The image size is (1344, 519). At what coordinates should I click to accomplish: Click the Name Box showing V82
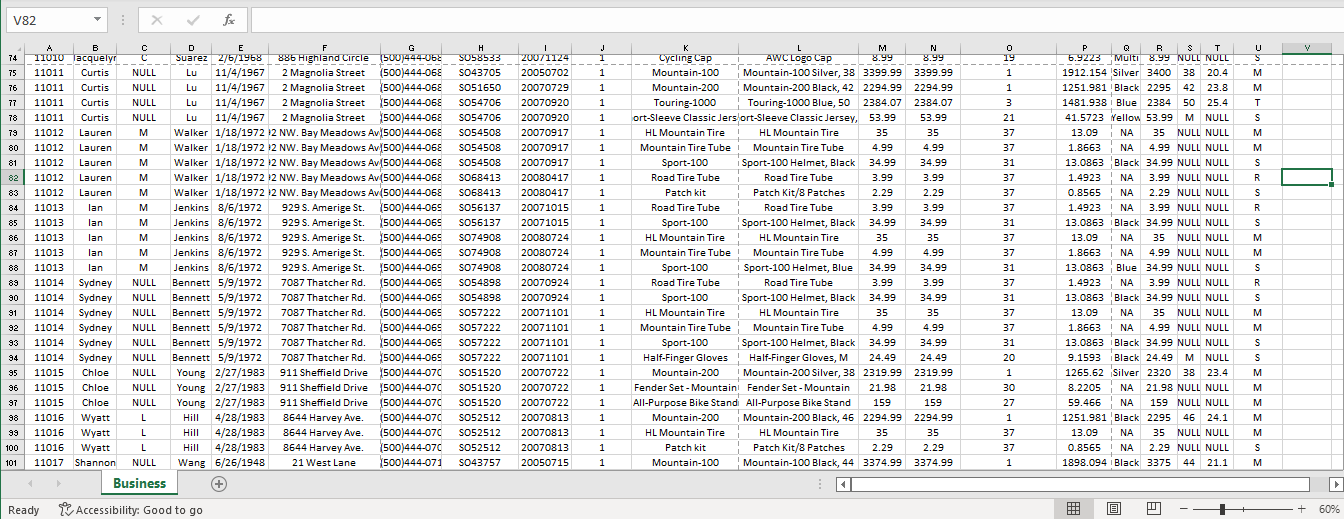pyautogui.click(x=48, y=20)
